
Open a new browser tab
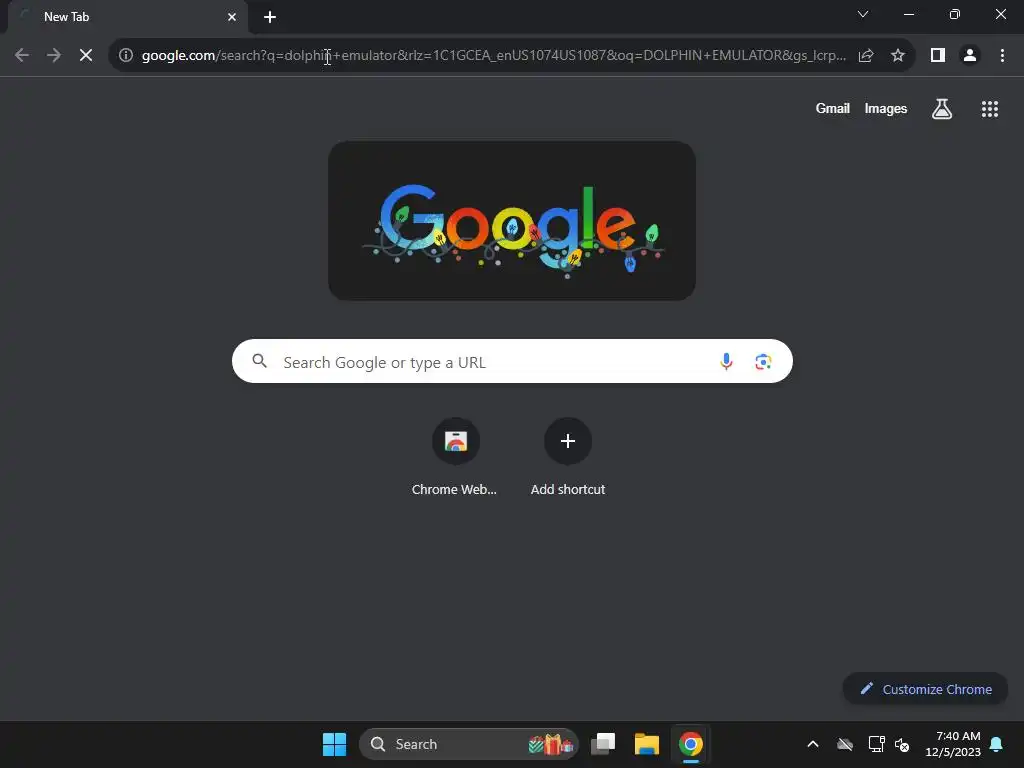pyautogui.click(x=270, y=17)
